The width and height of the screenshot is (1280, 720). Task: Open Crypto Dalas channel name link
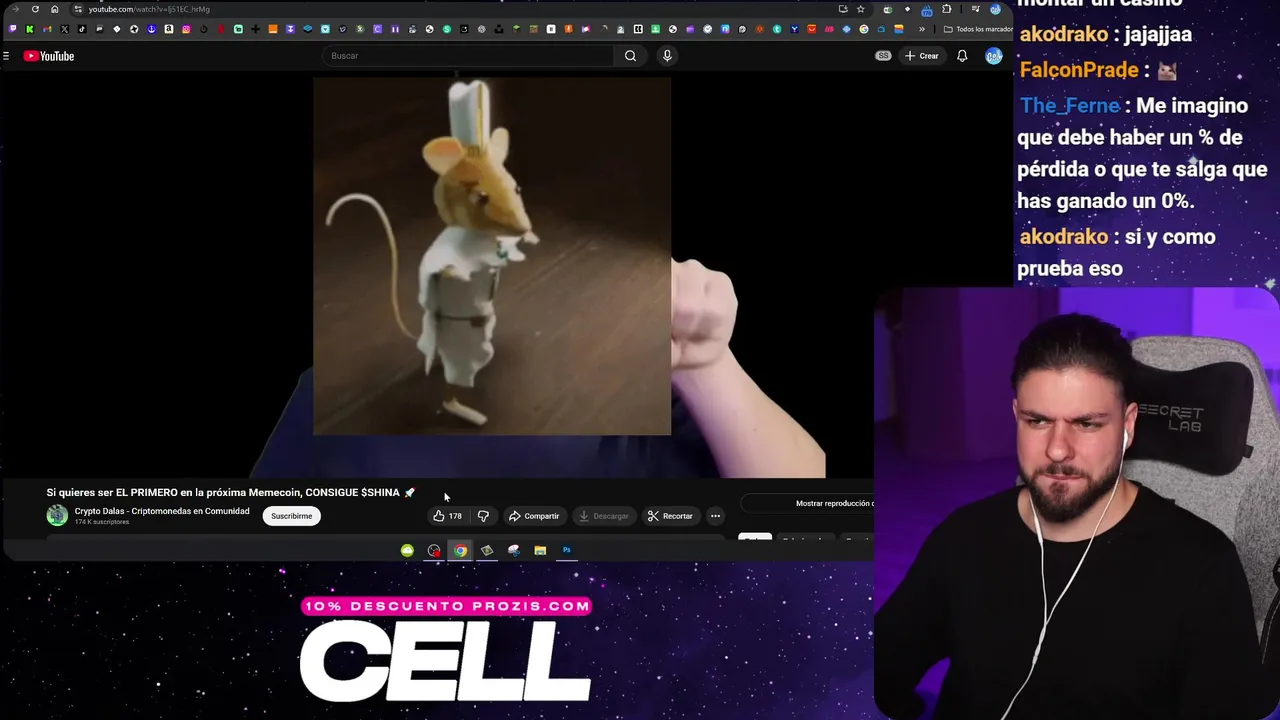tap(162, 511)
